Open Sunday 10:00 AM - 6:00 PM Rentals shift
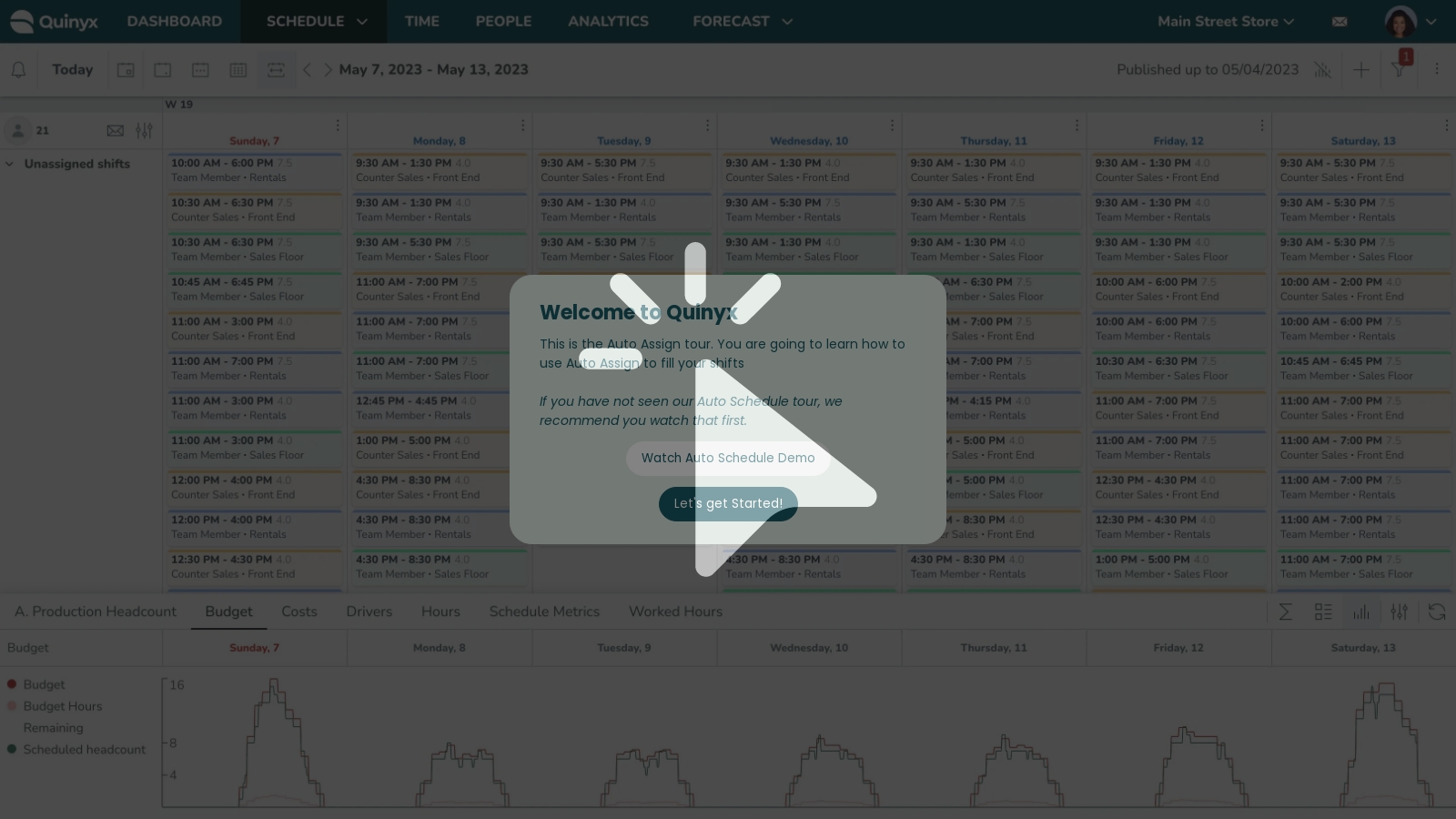 pyautogui.click(x=255, y=170)
